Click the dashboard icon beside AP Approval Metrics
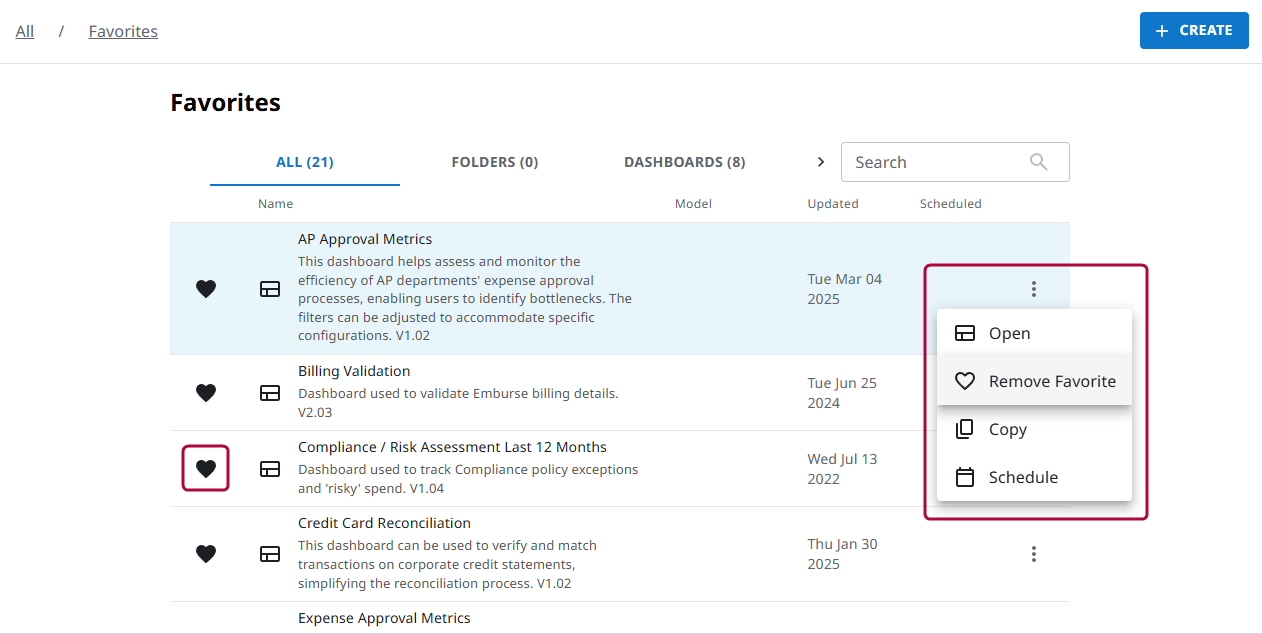The height and width of the screenshot is (634, 1262). 270,289
